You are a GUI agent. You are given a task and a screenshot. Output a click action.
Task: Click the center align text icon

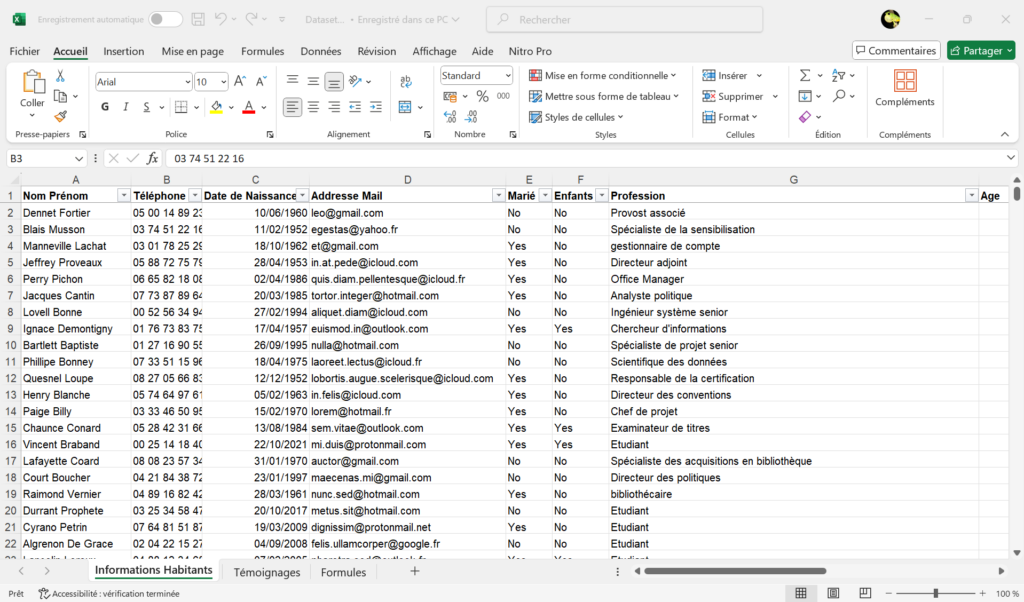313,107
